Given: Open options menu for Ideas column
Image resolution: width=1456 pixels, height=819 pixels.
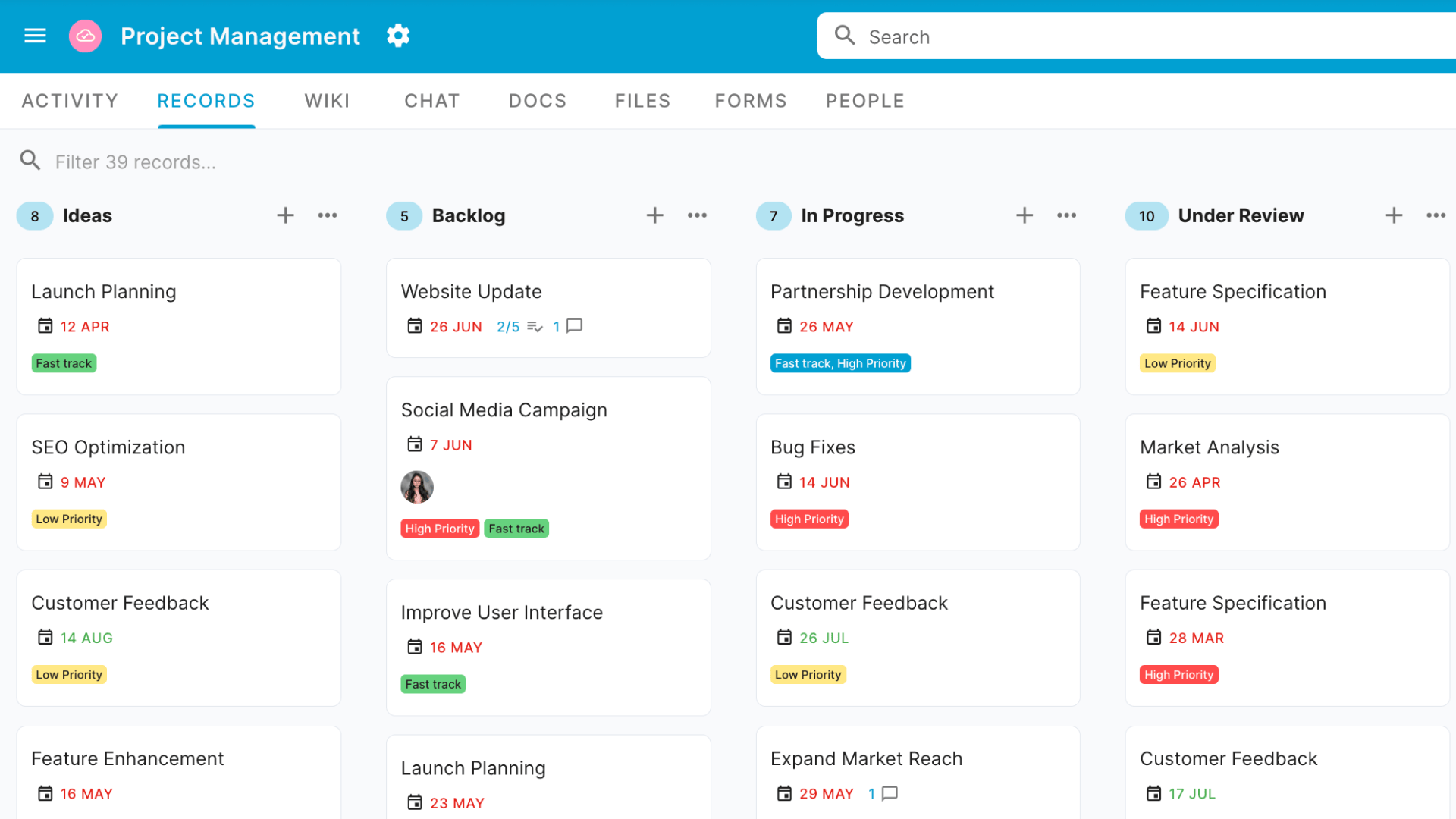Looking at the screenshot, I should [x=327, y=215].
